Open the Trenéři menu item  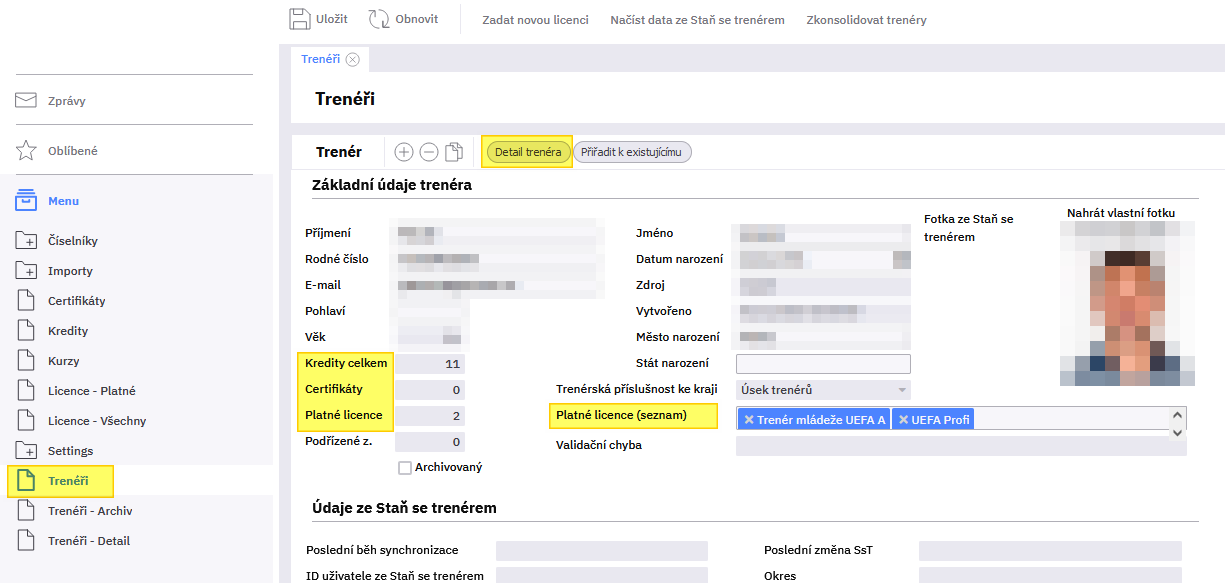tap(68, 481)
